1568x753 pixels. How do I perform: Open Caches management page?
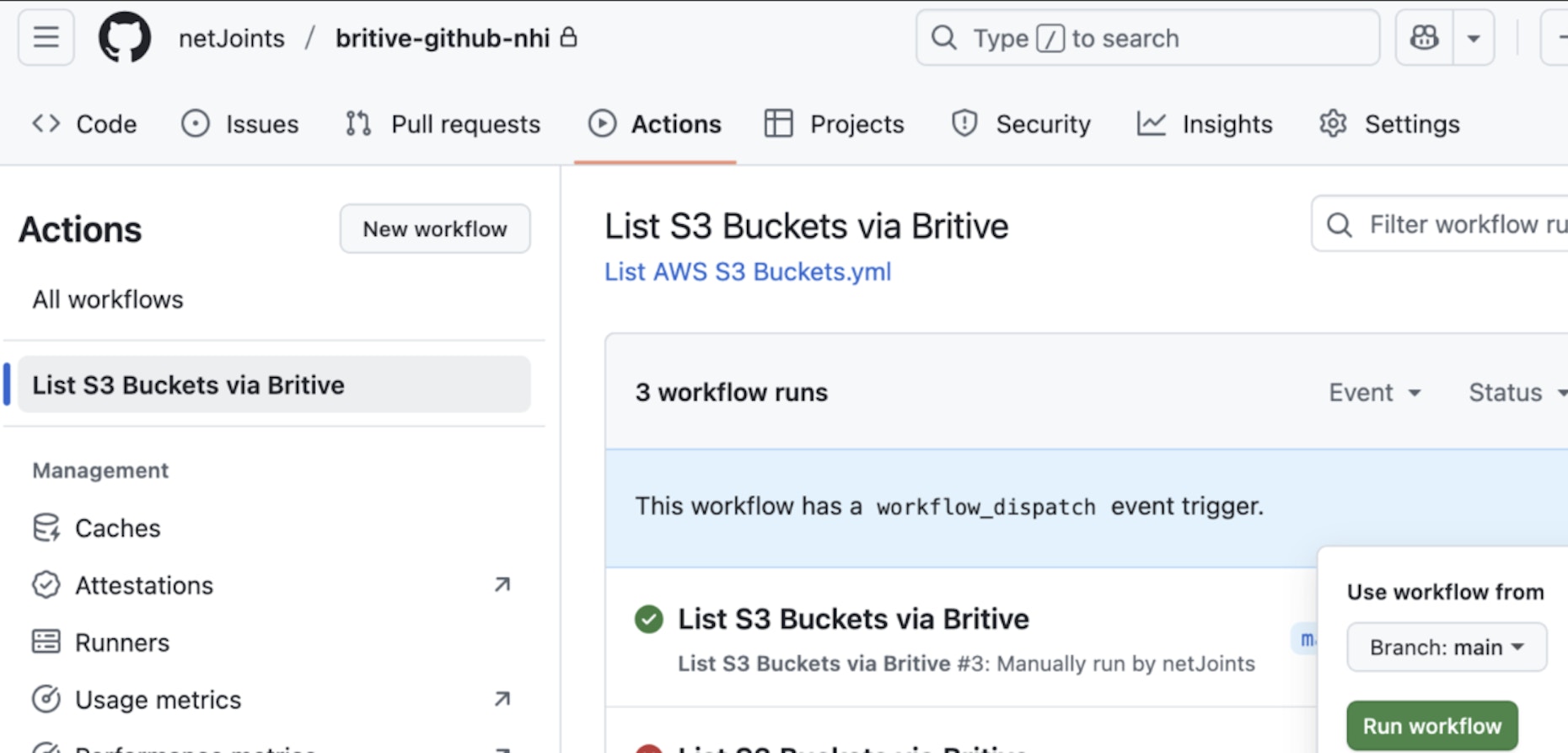tap(118, 528)
